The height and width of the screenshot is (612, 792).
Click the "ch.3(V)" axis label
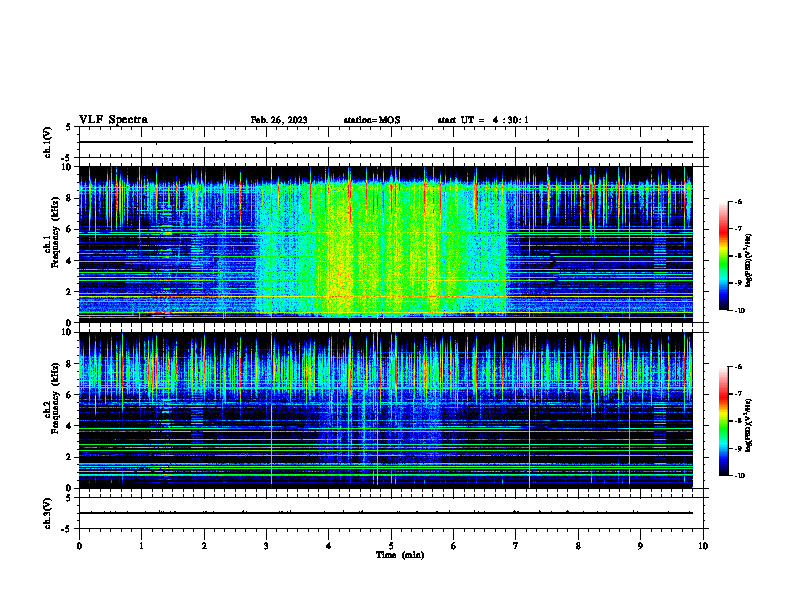coord(47,513)
